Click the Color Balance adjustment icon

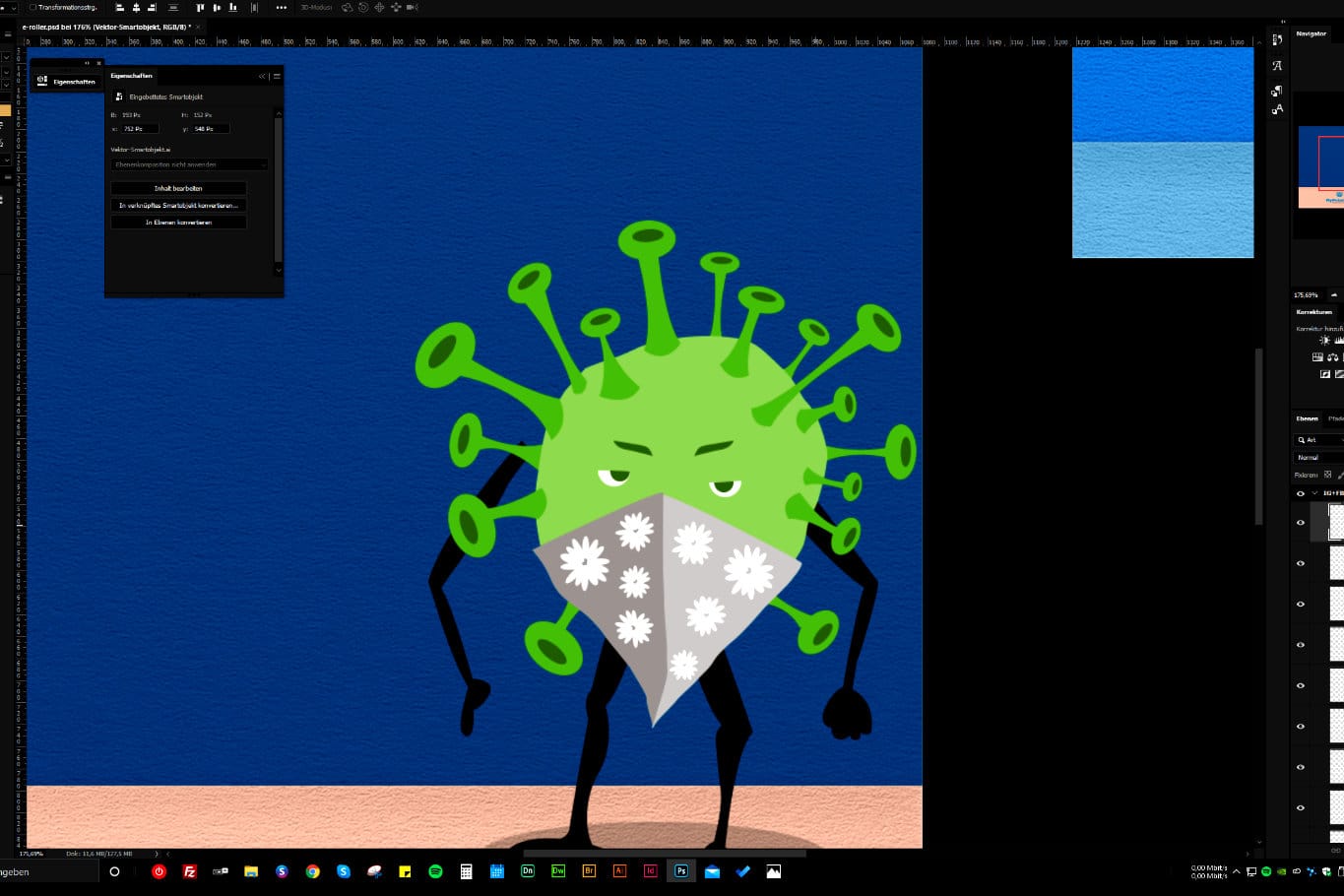(x=1332, y=357)
